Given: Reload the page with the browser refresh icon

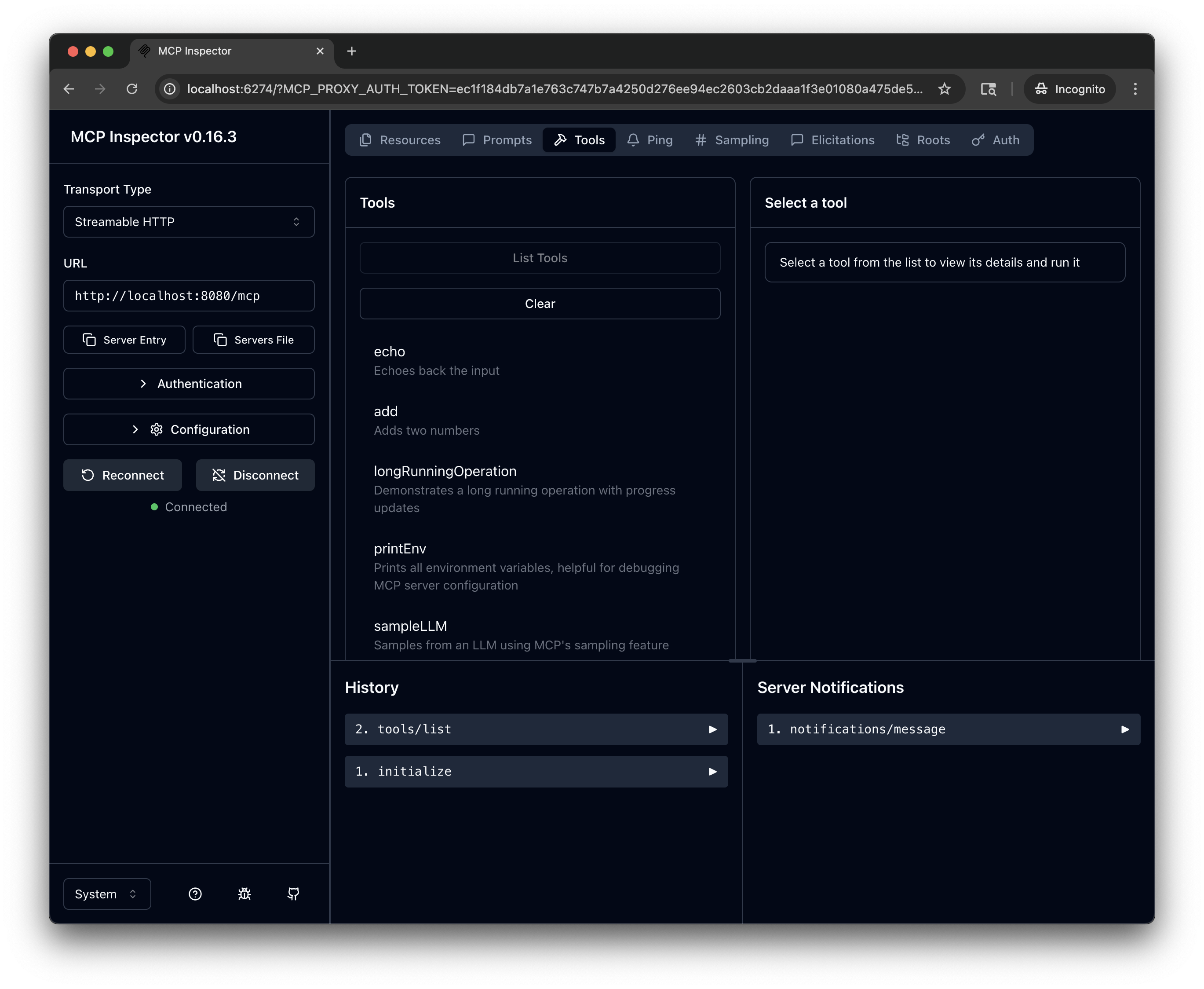Looking at the screenshot, I should click(132, 89).
